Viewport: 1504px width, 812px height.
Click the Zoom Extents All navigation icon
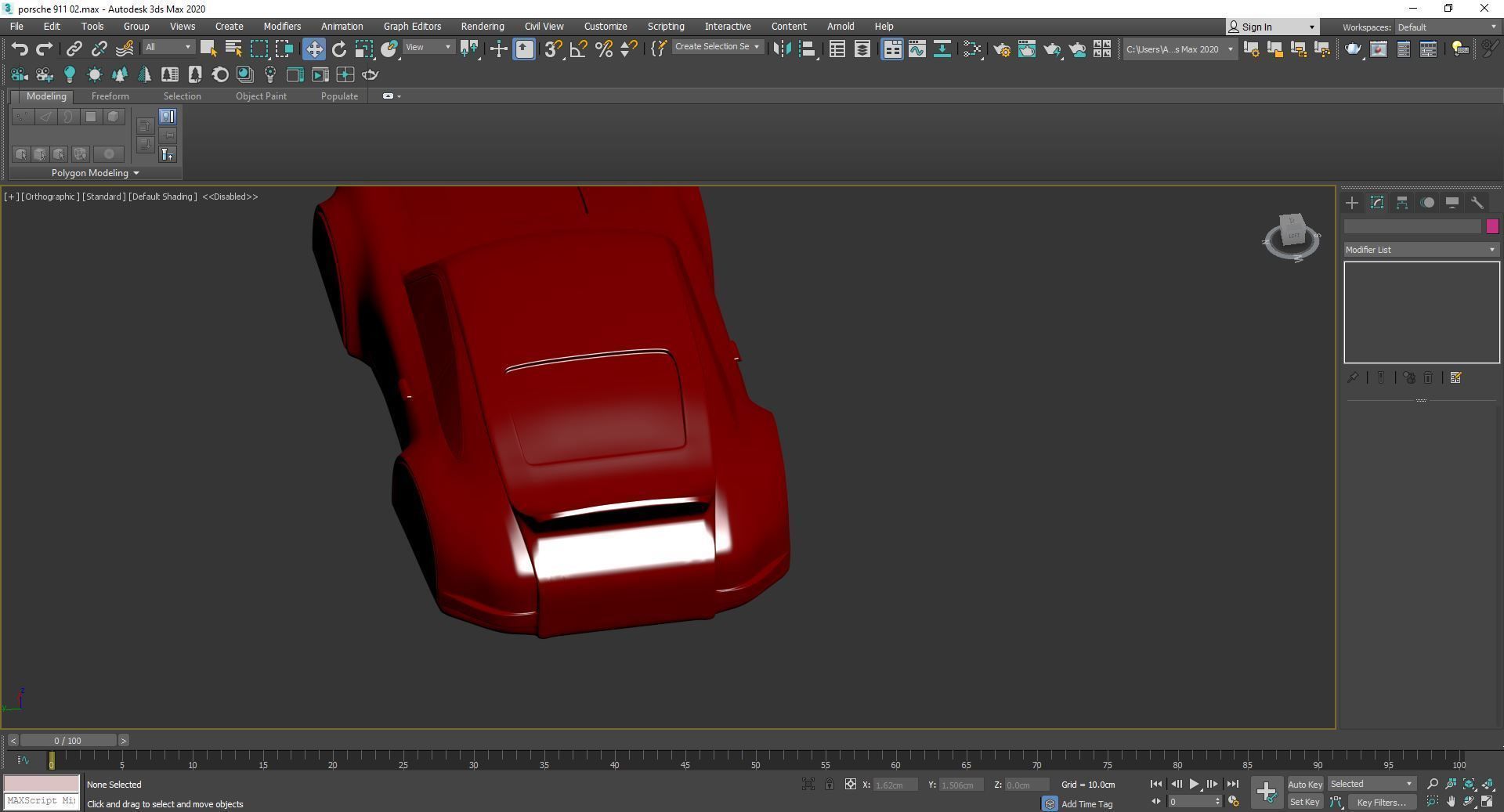click(1488, 784)
